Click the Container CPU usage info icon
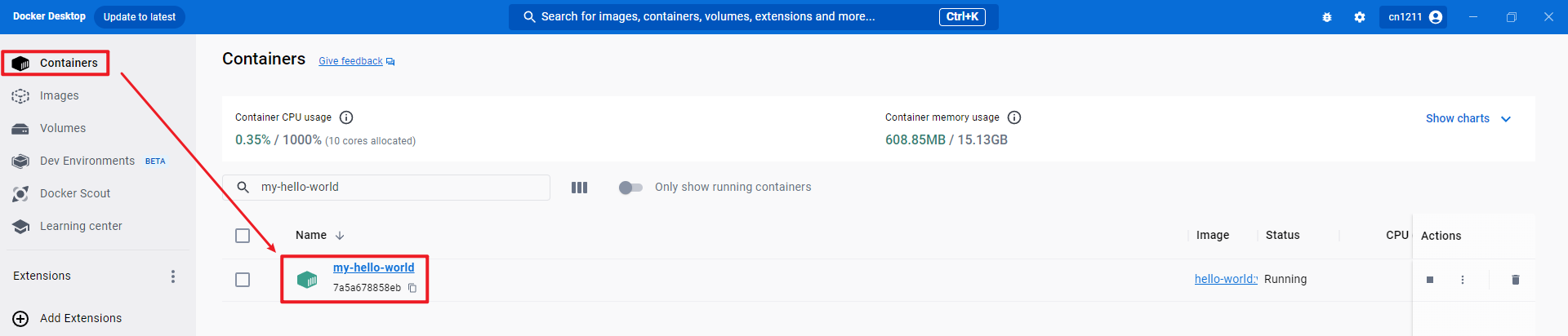The width and height of the screenshot is (1568, 336). click(x=346, y=117)
